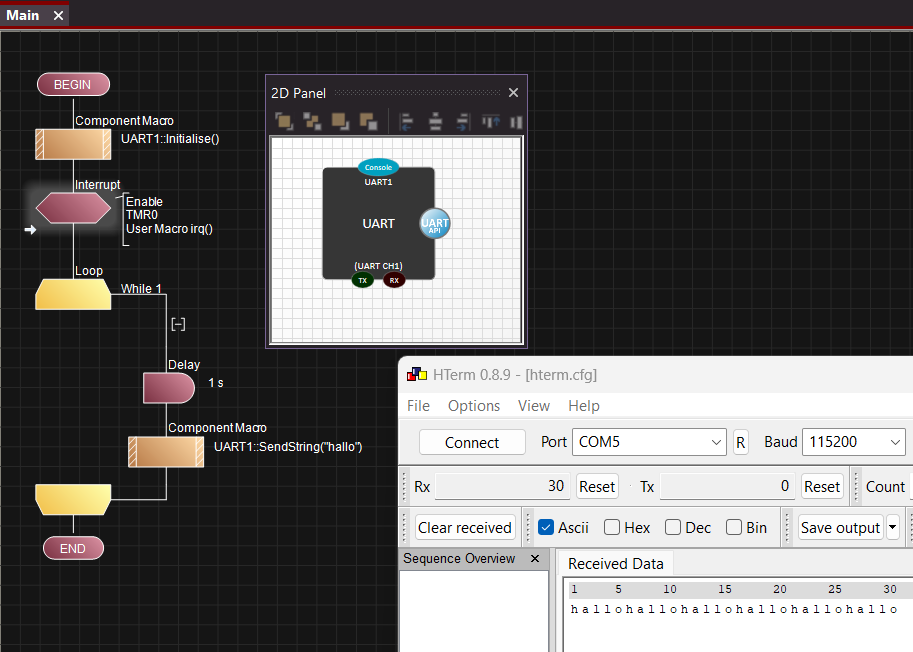Image resolution: width=913 pixels, height=652 pixels.
Task: Close the Sequence Overview pane
Action: coord(534,559)
